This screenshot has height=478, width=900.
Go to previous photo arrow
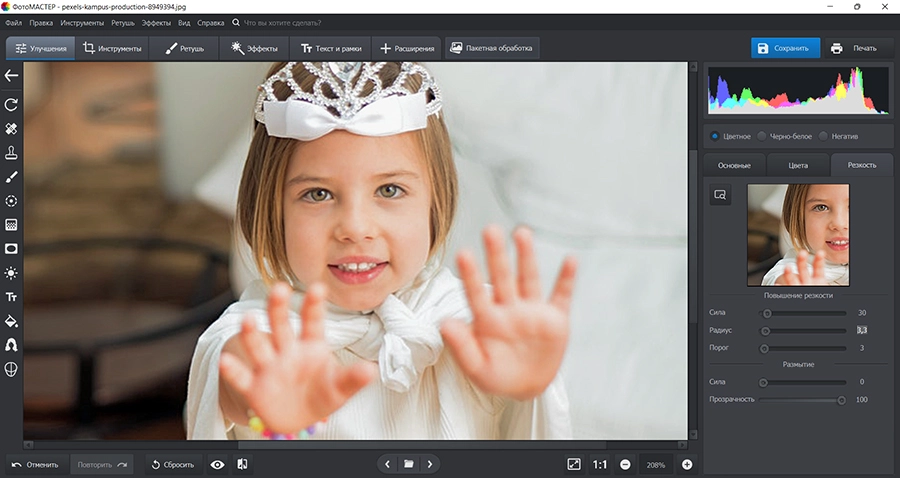pos(387,464)
